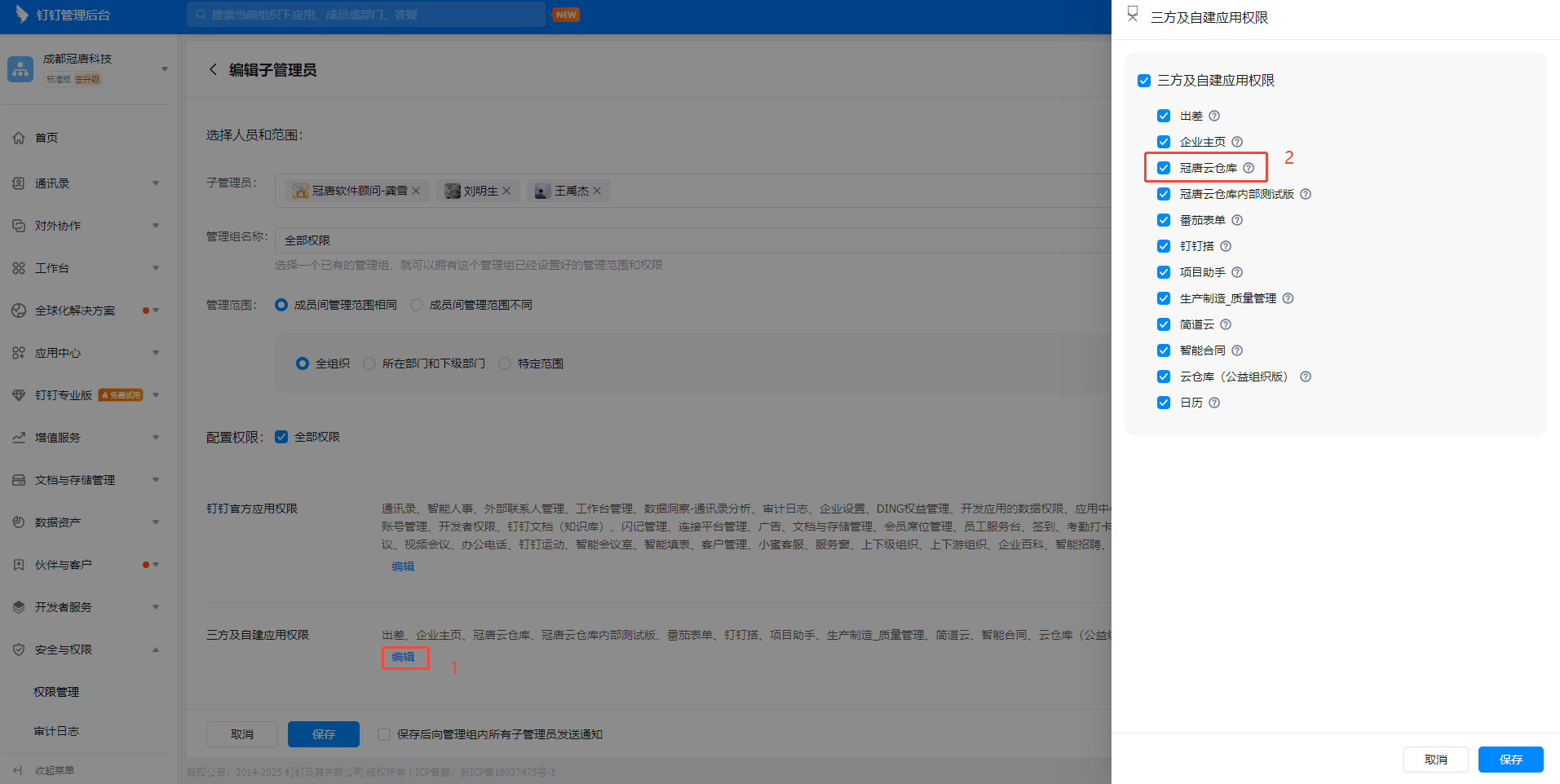
Task: Remove sub-admin 冠唐软件顾问-龚雪 tag
Action: (416, 191)
